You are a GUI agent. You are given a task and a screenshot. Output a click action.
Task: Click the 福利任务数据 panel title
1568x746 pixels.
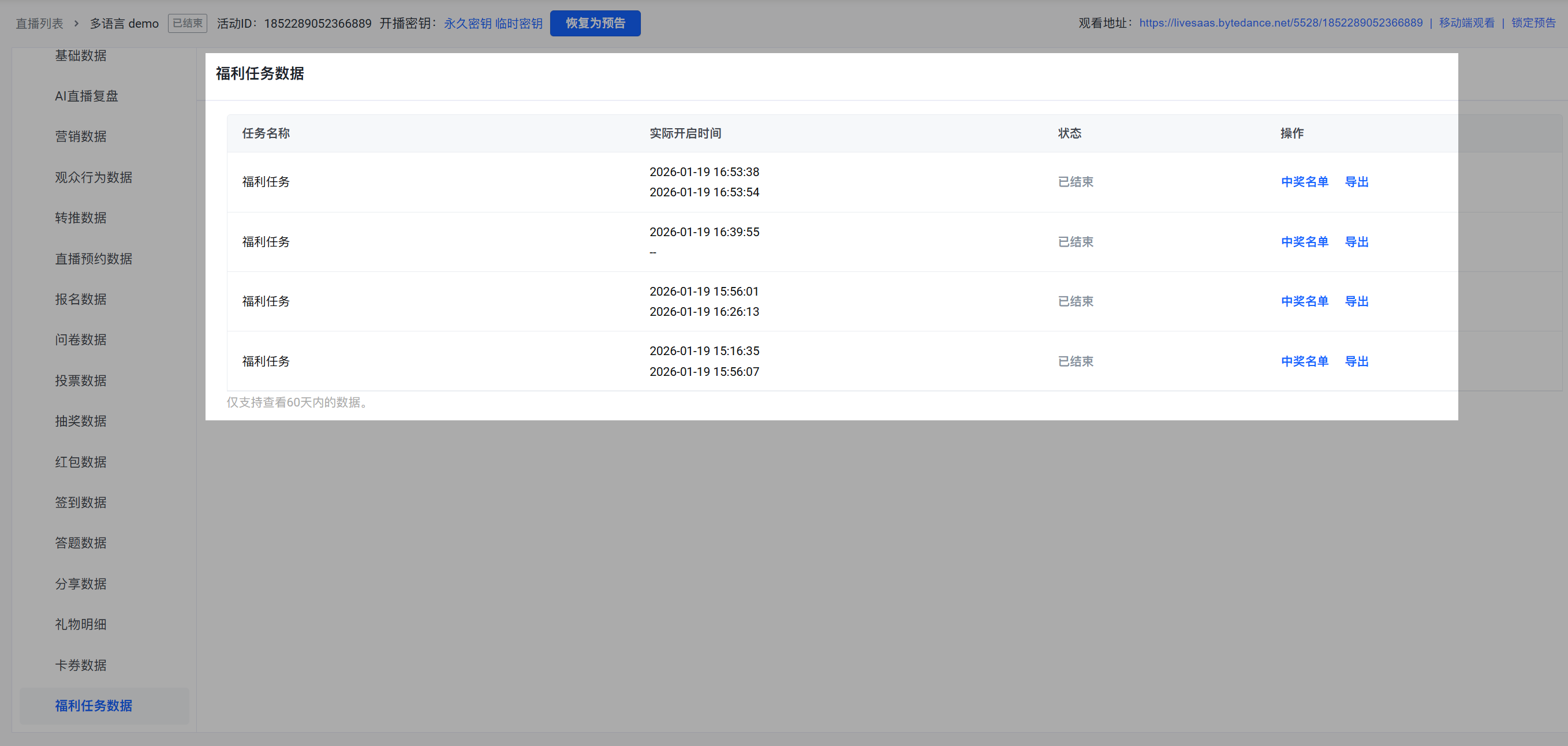point(260,73)
